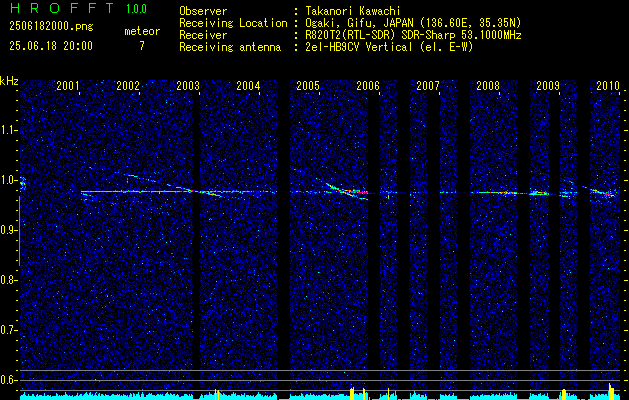Click the 2009 time marker
This screenshot has height=400, width=629.
pyautogui.click(x=548, y=85)
